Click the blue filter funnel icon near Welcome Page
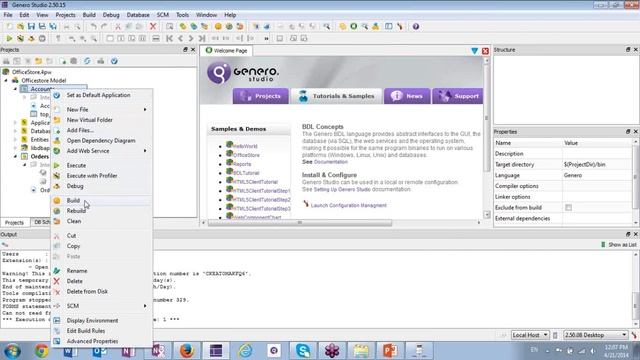 pyautogui.click(x=474, y=51)
